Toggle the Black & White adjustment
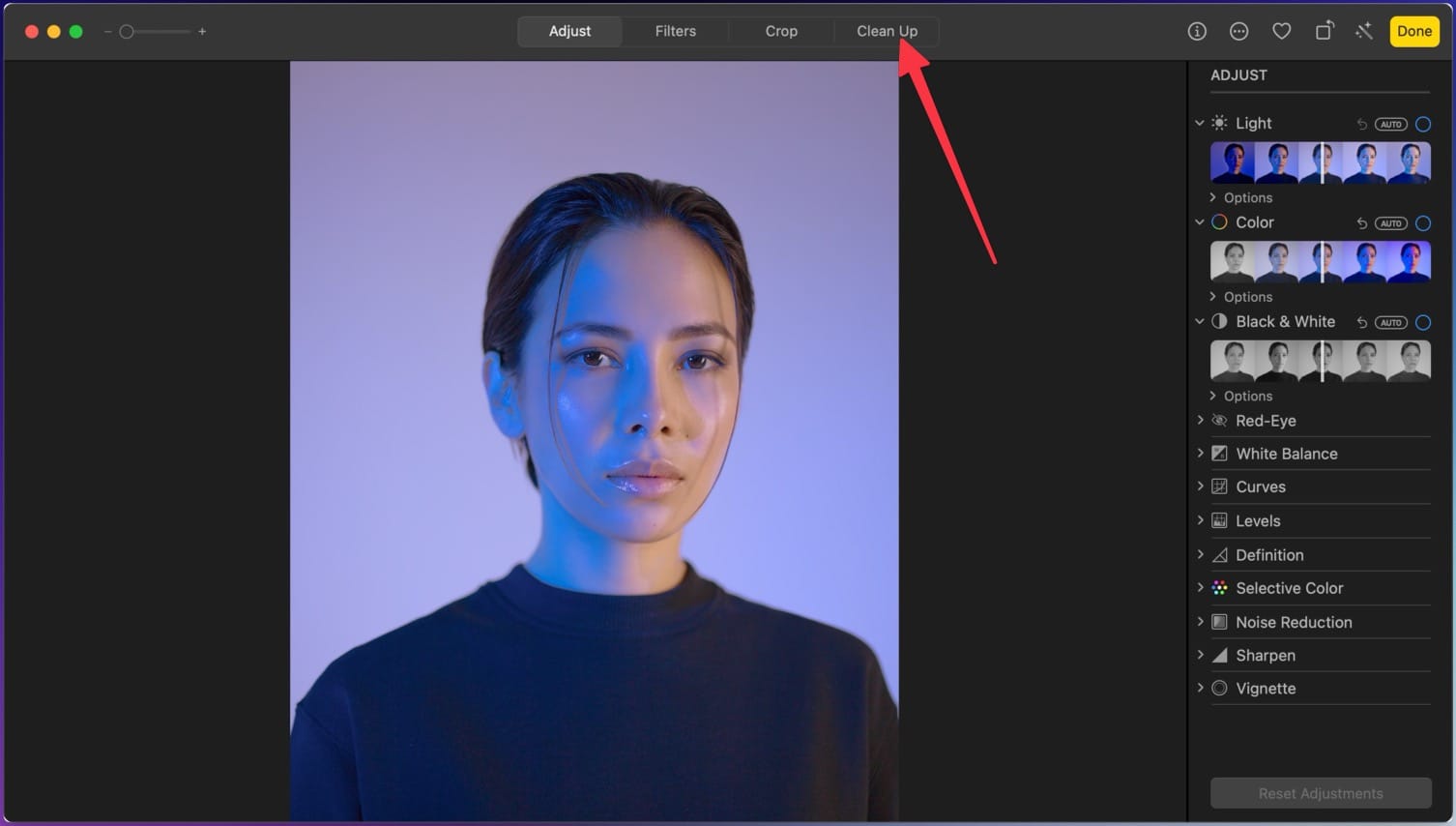The width and height of the screenshot is (1456, 826). (1422, 322)
